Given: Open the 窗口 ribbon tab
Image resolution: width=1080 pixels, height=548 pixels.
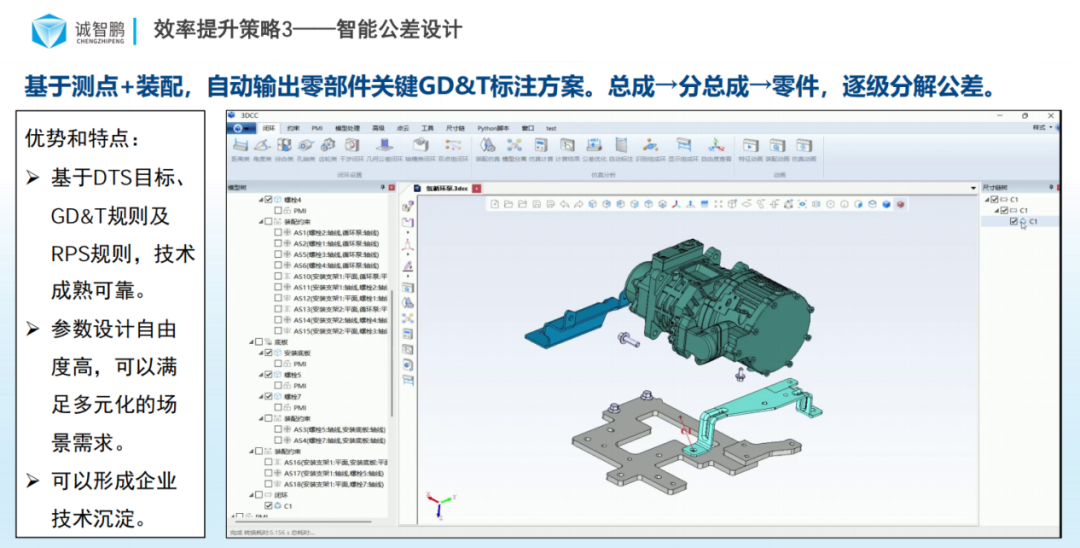Looking at the screenshot, I should (x=528, y=128).
